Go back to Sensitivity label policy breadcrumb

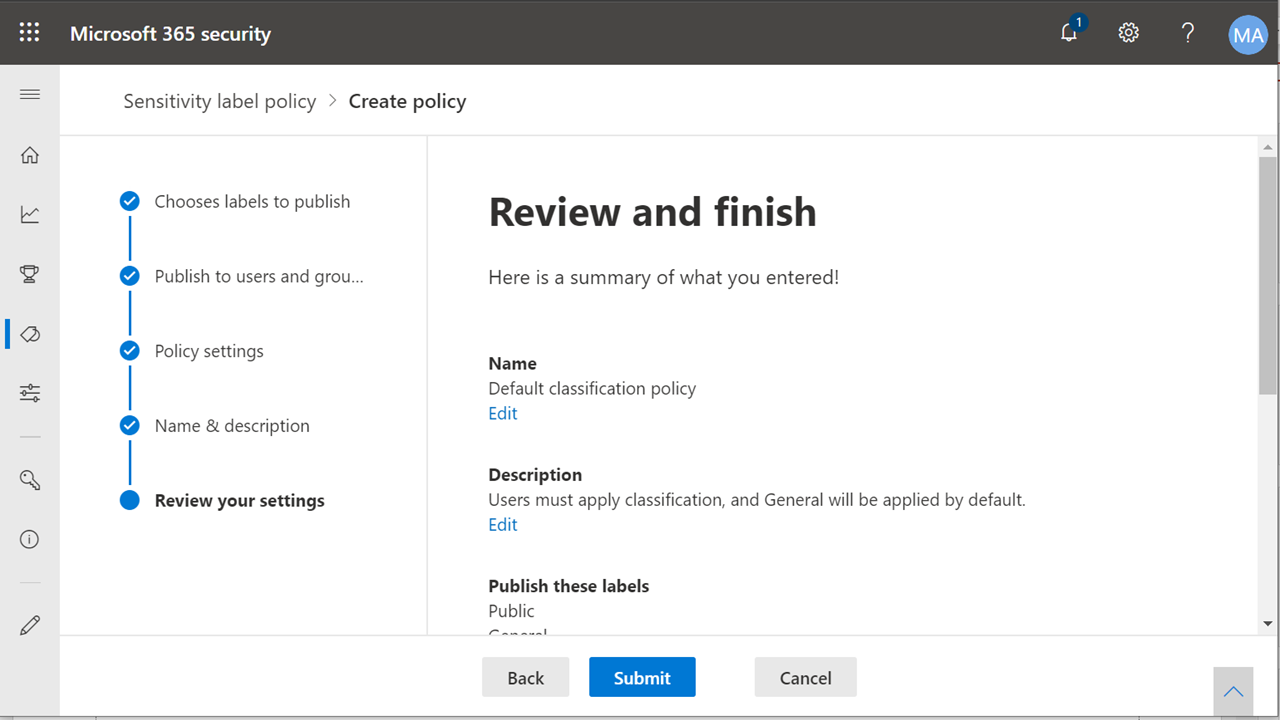[x=220, y=101]
